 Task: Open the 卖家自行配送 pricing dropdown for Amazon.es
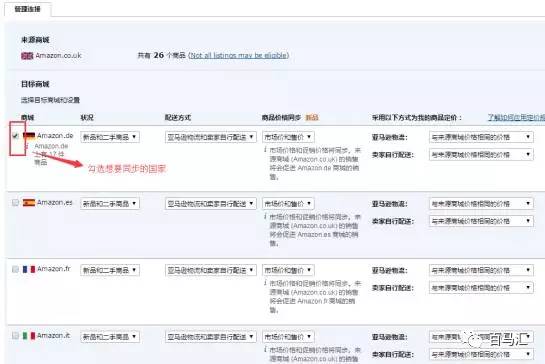(x=481, y=221)
